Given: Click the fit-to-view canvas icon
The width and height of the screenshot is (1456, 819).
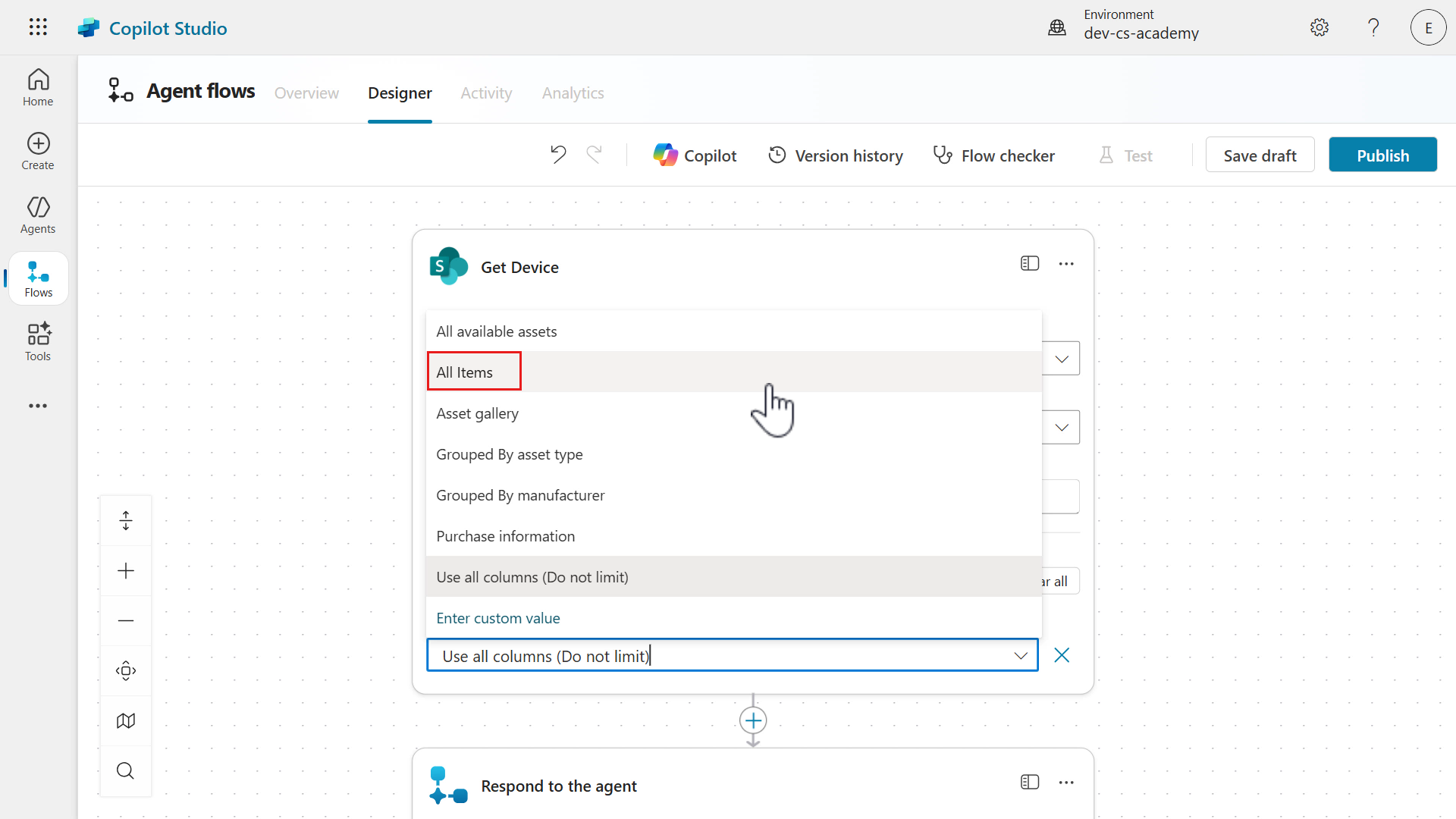Looking at the screenshot, I should 126,670.
